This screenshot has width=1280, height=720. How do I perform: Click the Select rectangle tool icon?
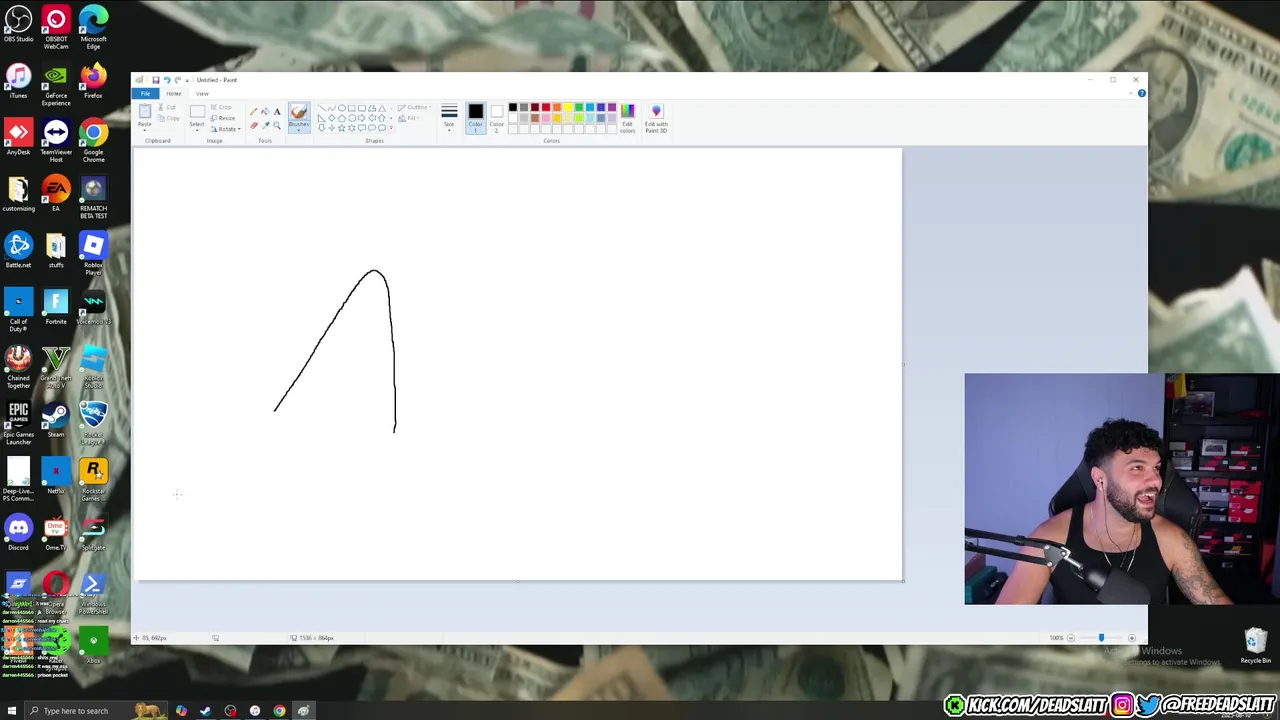point(197,111)
